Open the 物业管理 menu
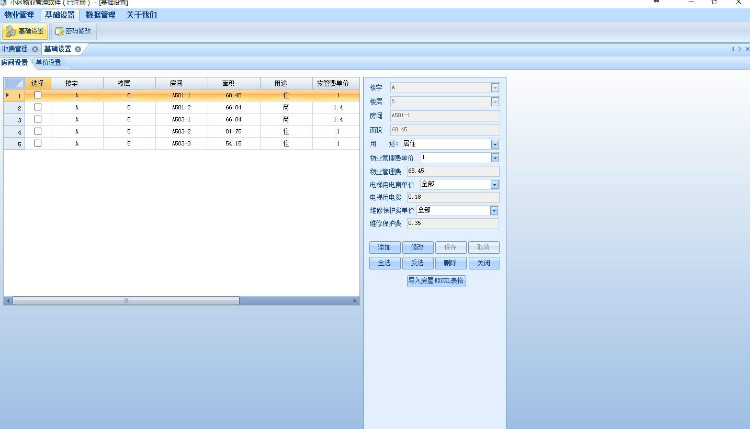 (19, 15)
